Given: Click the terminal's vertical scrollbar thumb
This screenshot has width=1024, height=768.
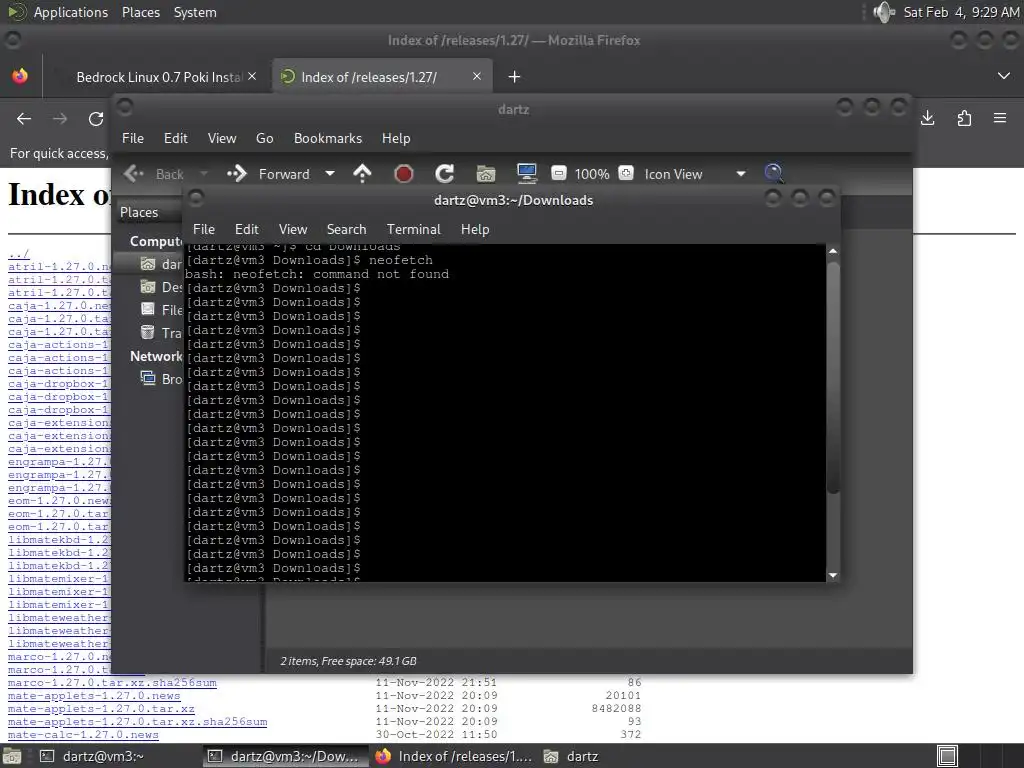Looking at the screenshot, I should tap(833, 377).
